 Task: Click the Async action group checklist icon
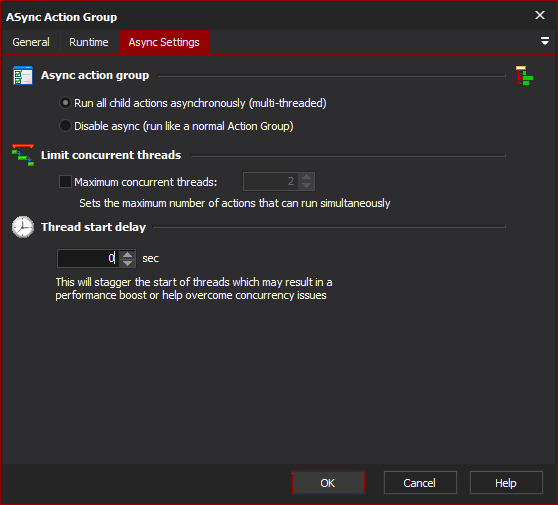tap(23, 75)
